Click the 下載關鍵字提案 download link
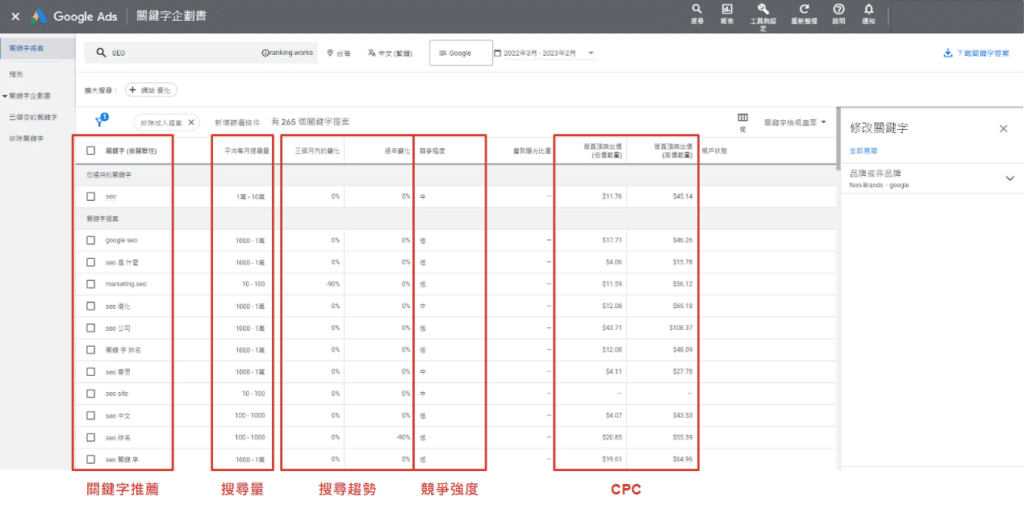 983,54
